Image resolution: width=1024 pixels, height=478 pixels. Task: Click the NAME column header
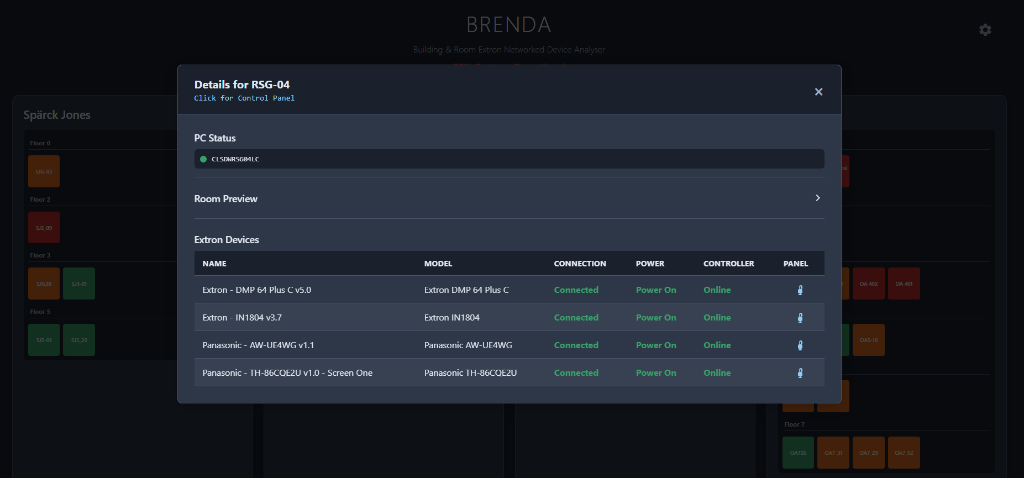[x=214, y=264]
